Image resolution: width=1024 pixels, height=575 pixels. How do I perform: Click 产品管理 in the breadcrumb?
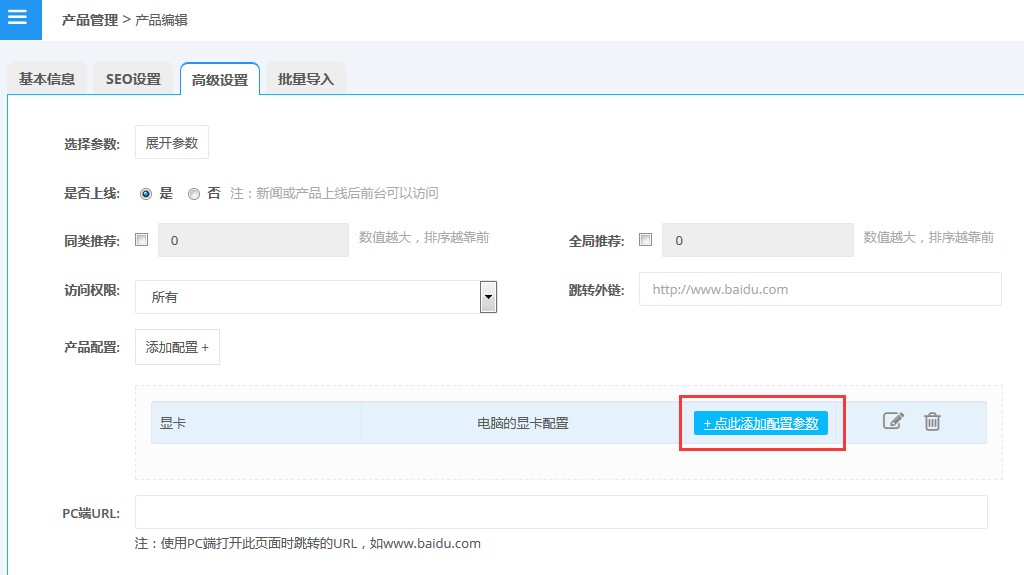click(90, 20)
